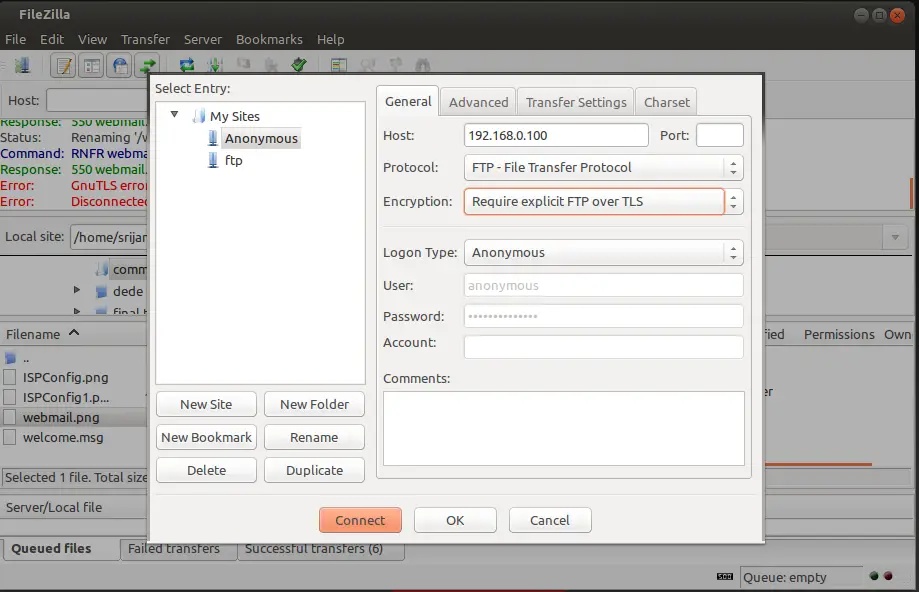This screenshot has width=919, height=592.
Task: Open the filename filters dialog icon
Action: point(339,65)
